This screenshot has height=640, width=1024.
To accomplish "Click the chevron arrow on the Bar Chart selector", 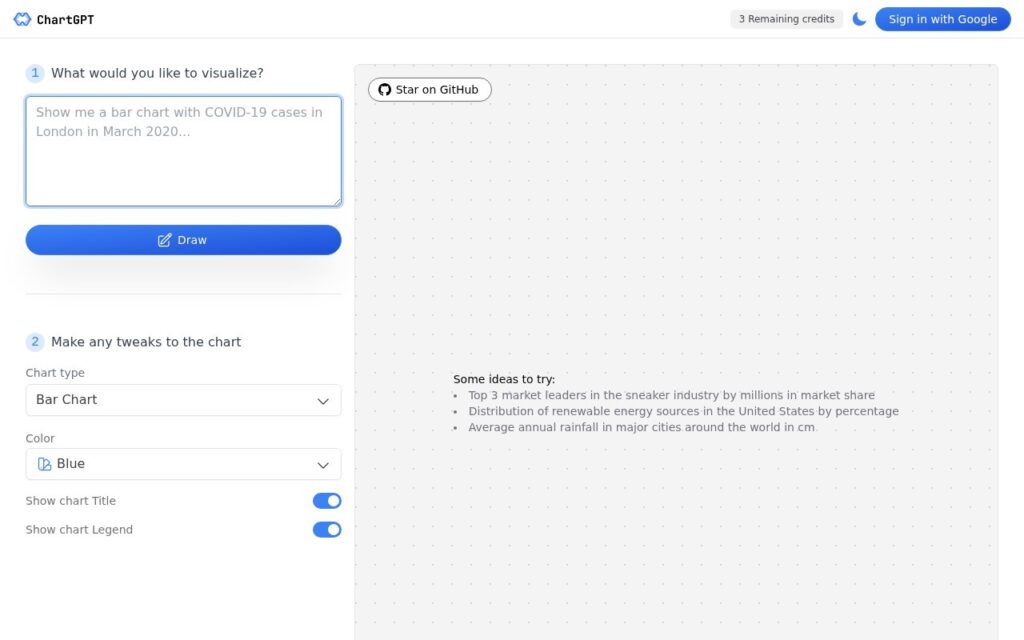I will [x=323, y=401].
